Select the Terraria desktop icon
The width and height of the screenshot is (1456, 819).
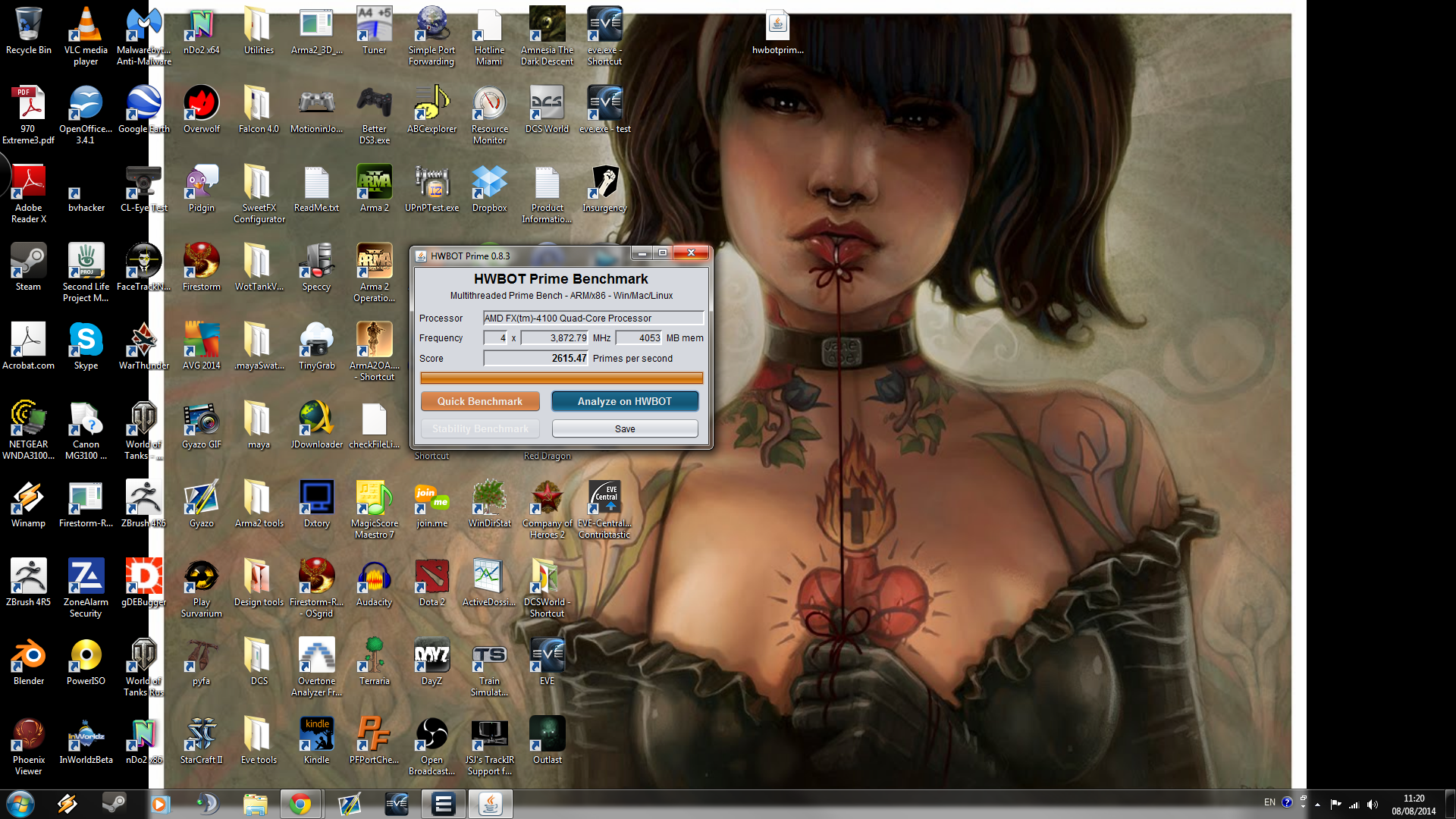click(x=374, y=661)
